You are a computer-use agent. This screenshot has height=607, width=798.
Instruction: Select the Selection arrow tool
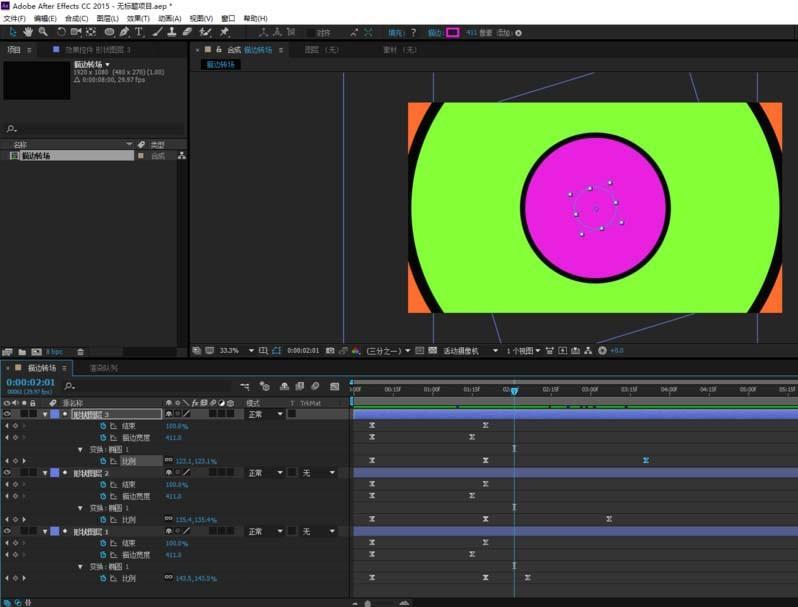(x=11, y=32)
